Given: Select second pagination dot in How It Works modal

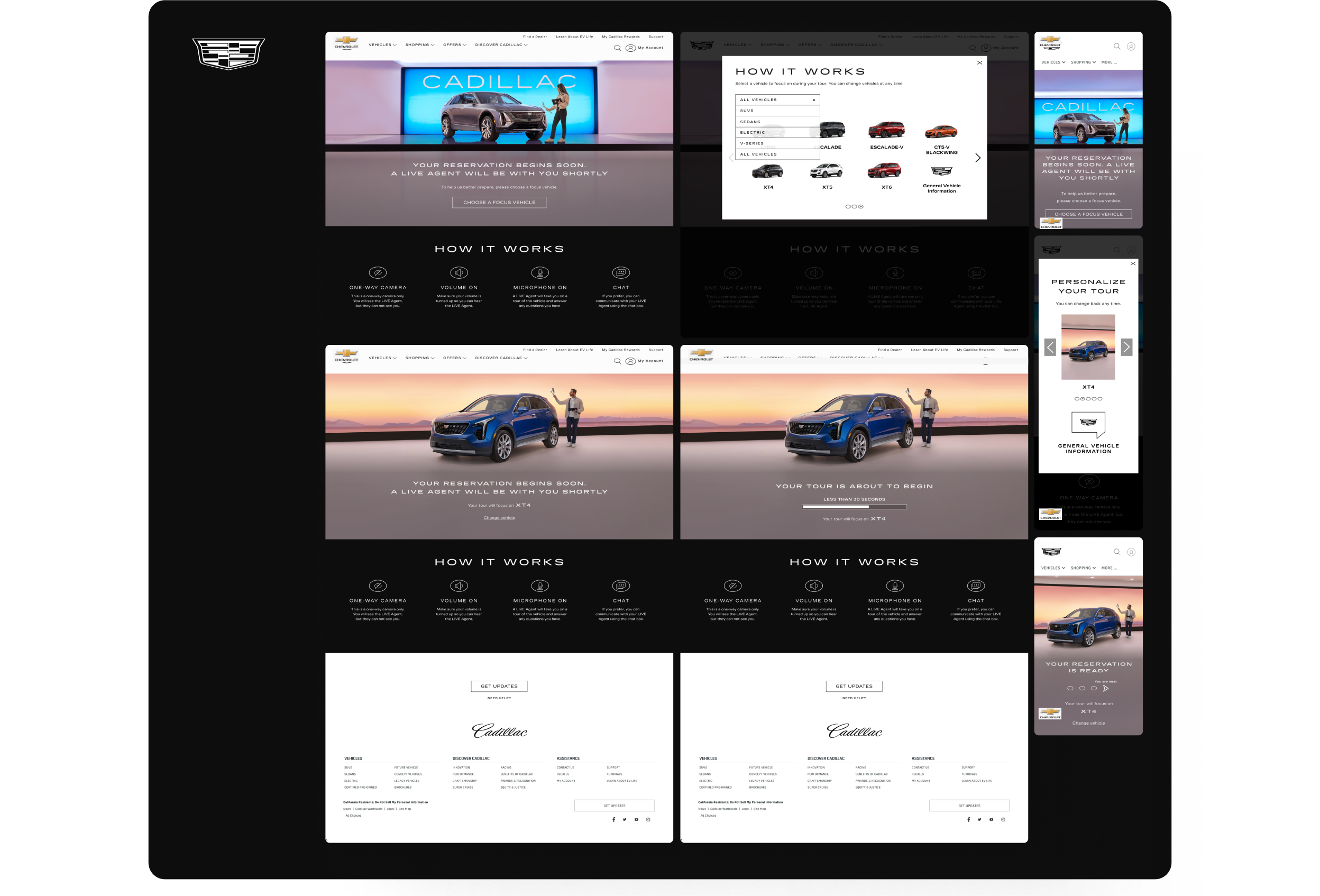Looking at the screenshot, I should (854, 206).
